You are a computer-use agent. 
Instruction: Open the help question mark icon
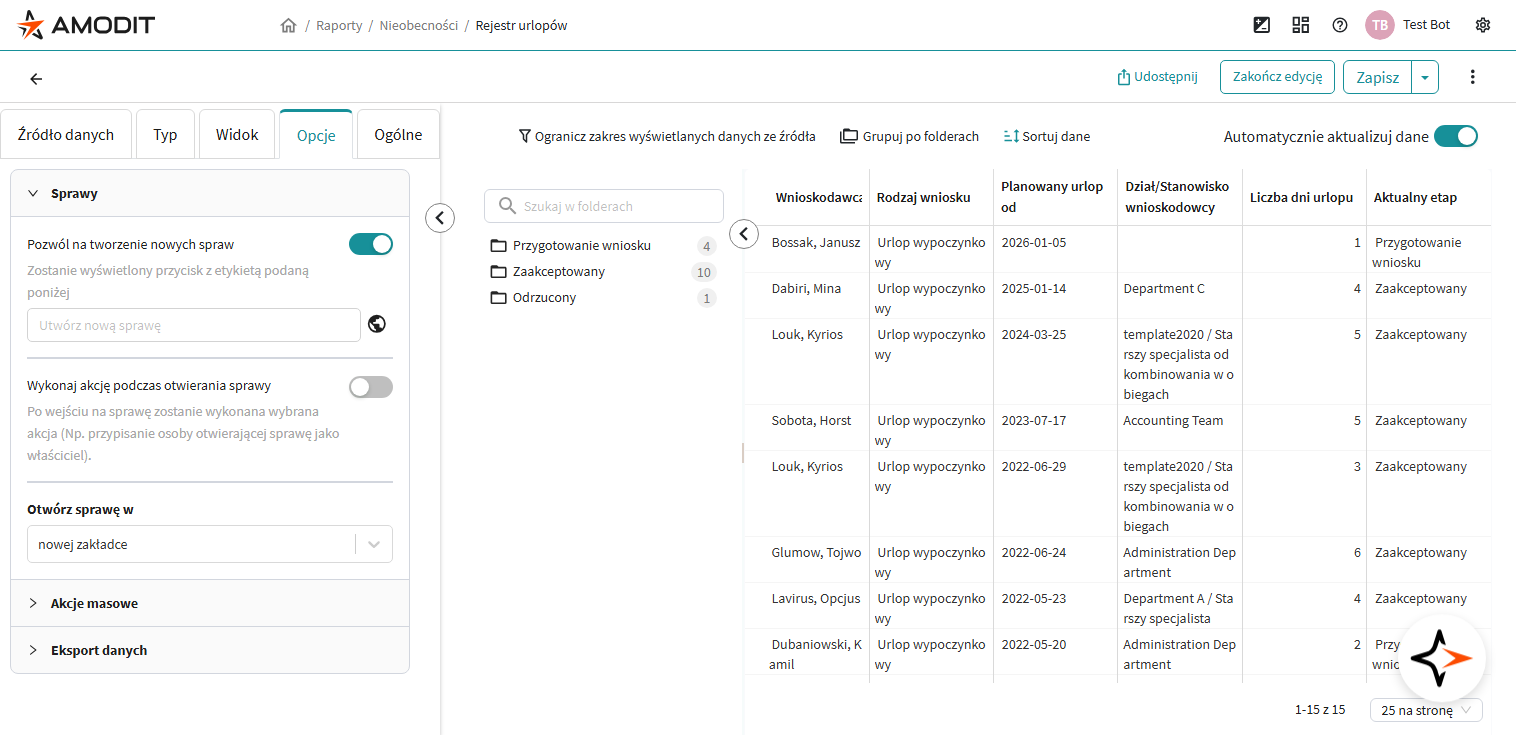[1340, 25]
